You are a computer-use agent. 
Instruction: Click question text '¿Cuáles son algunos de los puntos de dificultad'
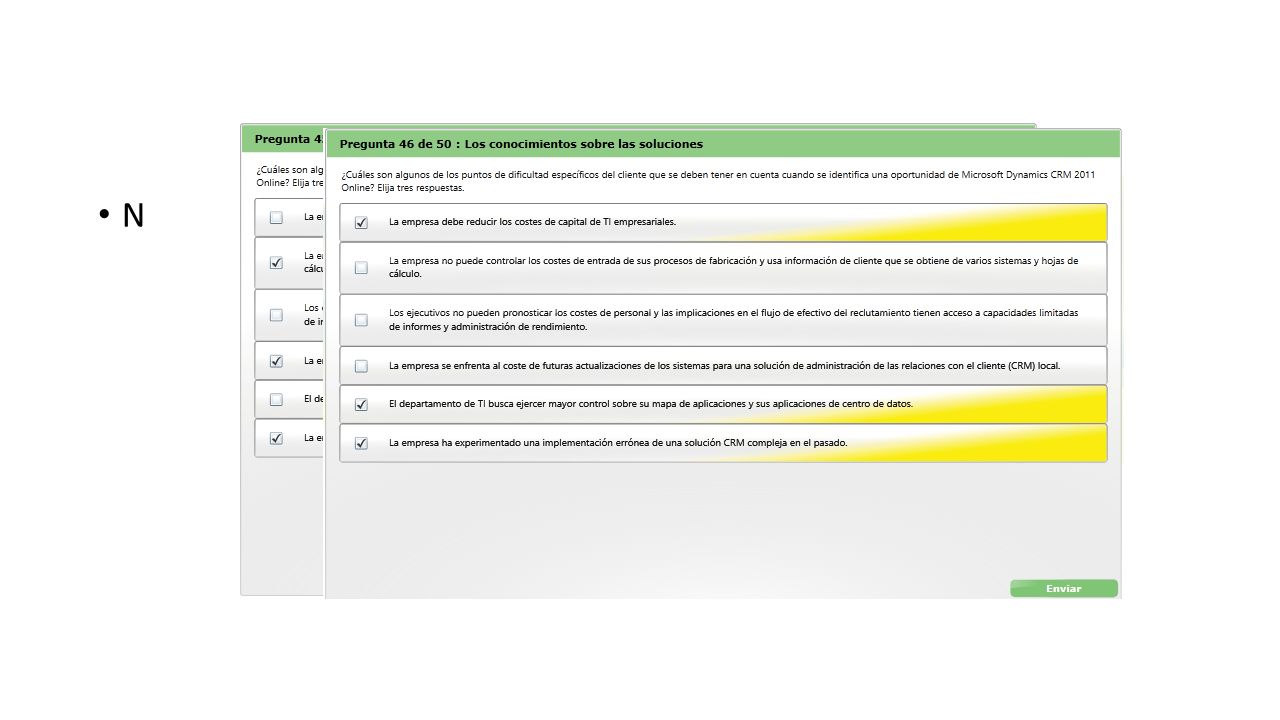click(717, 181)
